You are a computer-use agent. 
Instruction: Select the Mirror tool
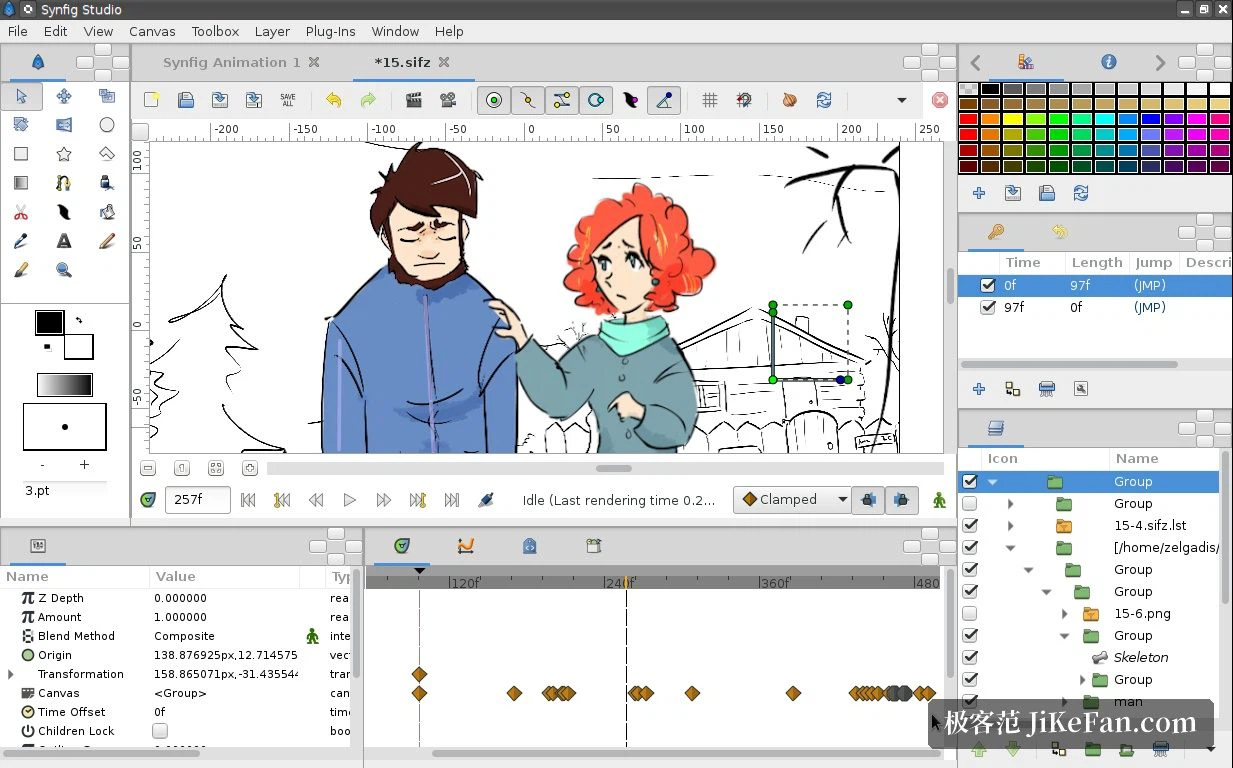coord(64,125)
